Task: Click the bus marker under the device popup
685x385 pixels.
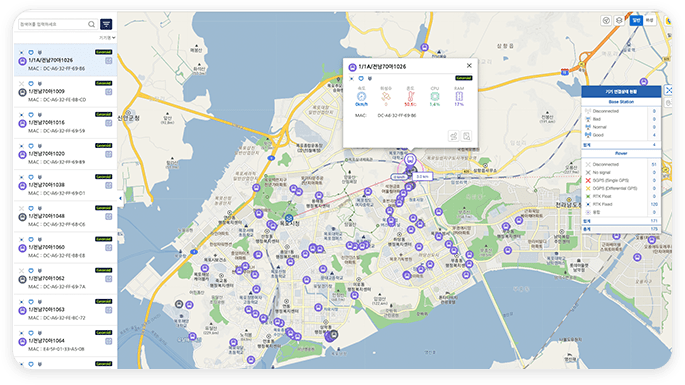Action: (x=409, y=160)
